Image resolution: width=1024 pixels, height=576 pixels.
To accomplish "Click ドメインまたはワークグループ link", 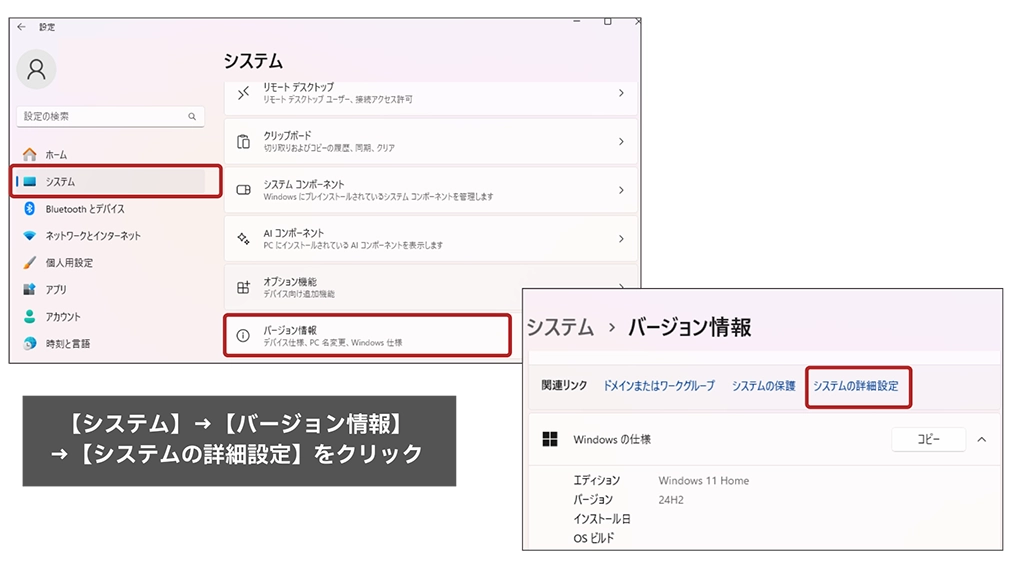I will click(x=659, y=386).
